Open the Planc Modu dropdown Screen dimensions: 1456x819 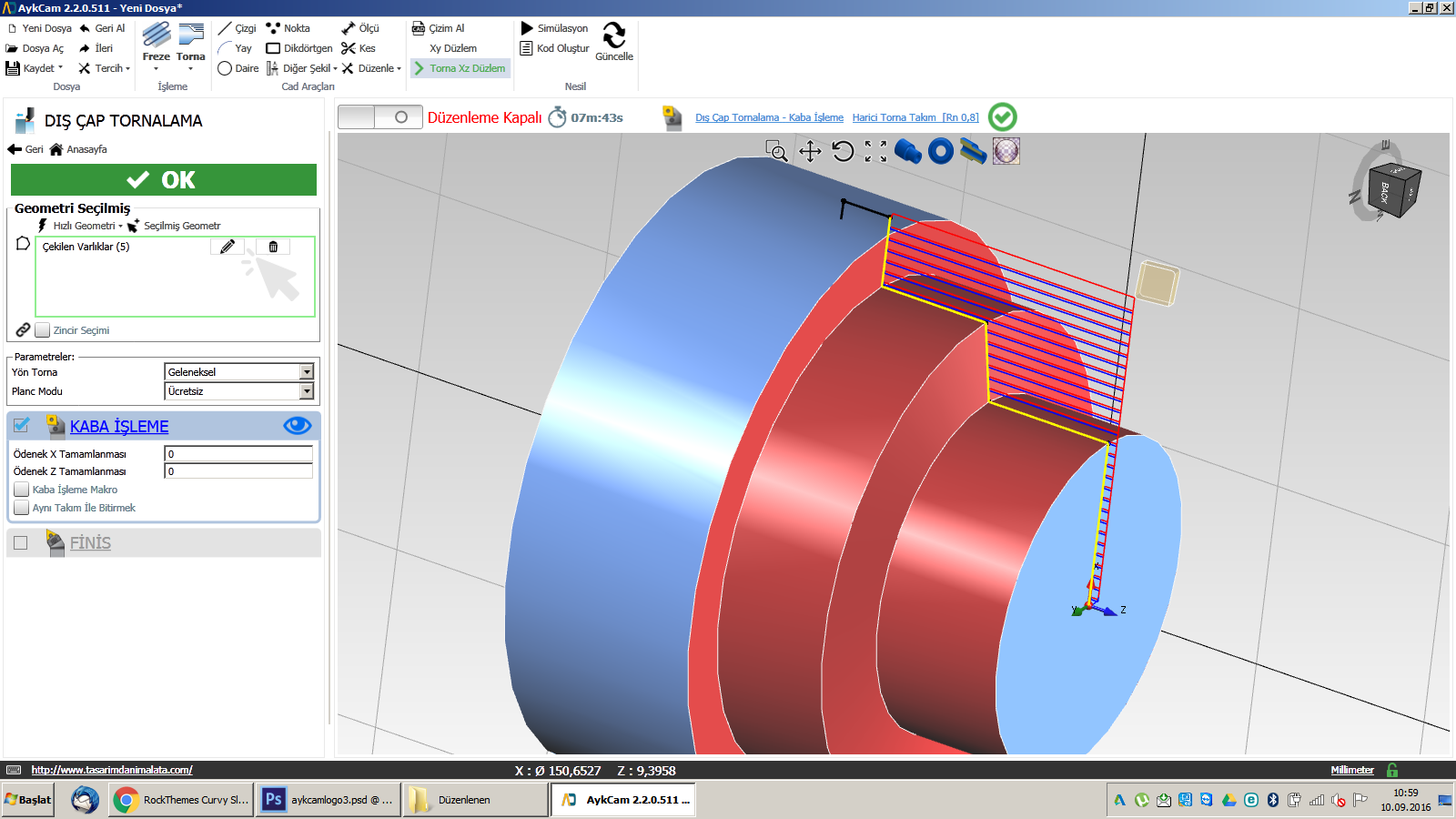[307, 391]
